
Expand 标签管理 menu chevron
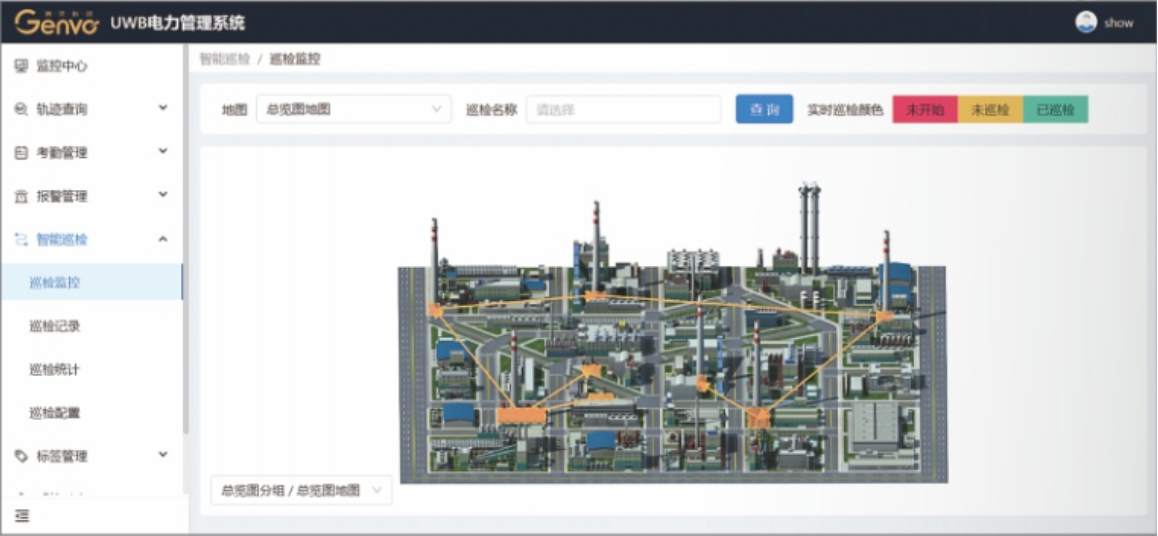pyautogui.click(x=163, y=455)
